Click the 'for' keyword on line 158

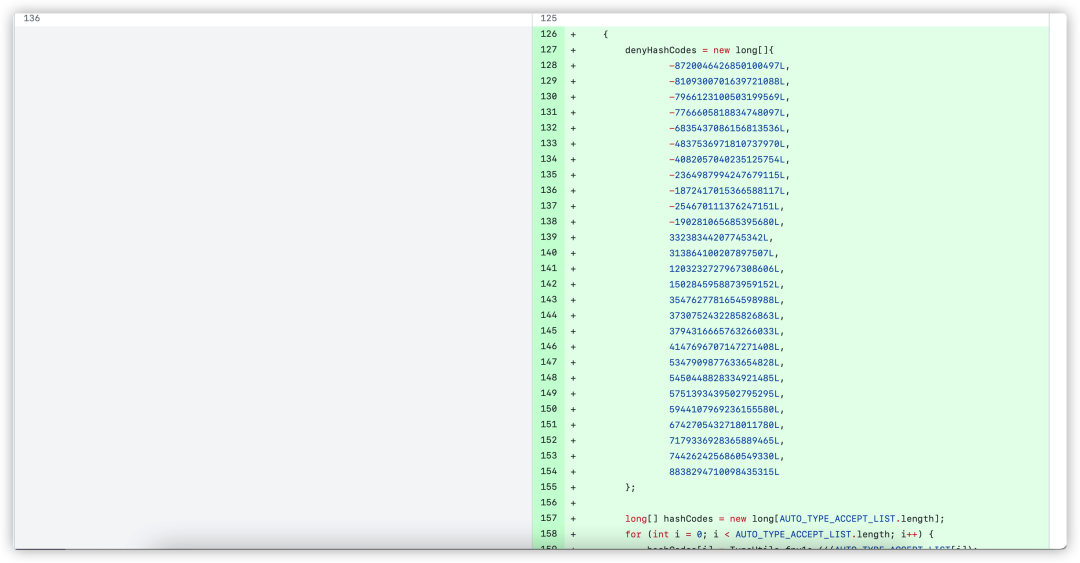tap(633, 535)
